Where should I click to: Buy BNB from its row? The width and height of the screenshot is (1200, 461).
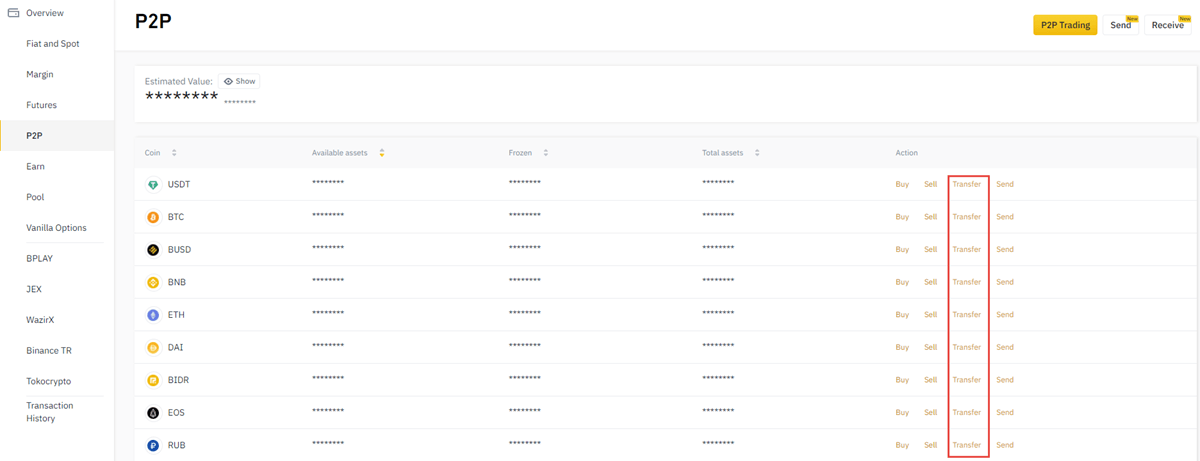click(x=902, y=283)
